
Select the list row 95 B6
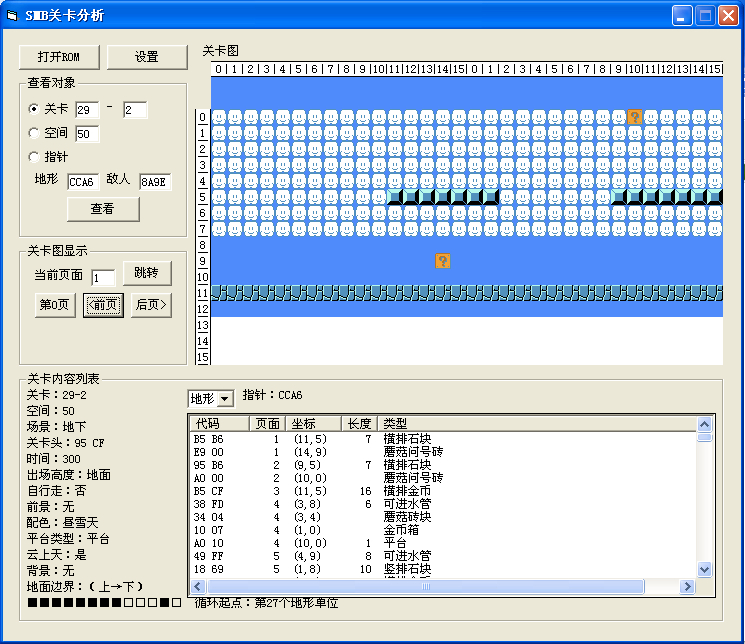click(443, 465)
